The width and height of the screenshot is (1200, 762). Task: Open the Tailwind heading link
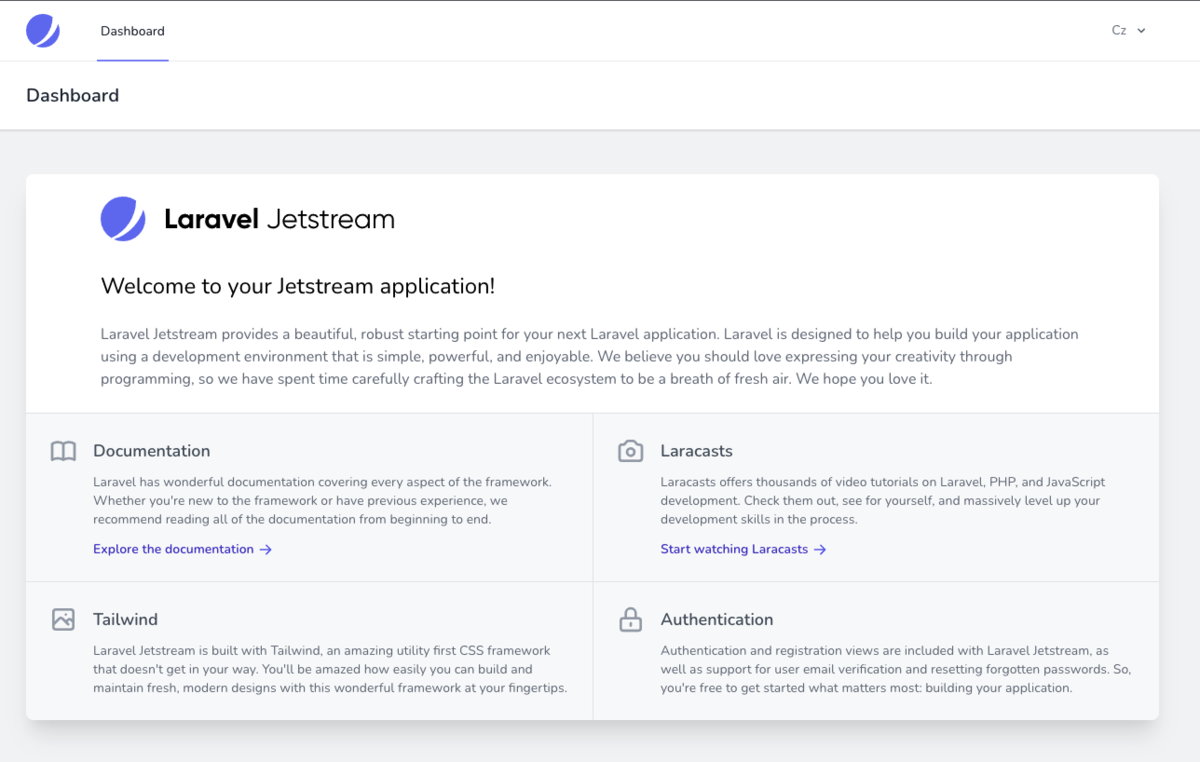click(125, 619)
